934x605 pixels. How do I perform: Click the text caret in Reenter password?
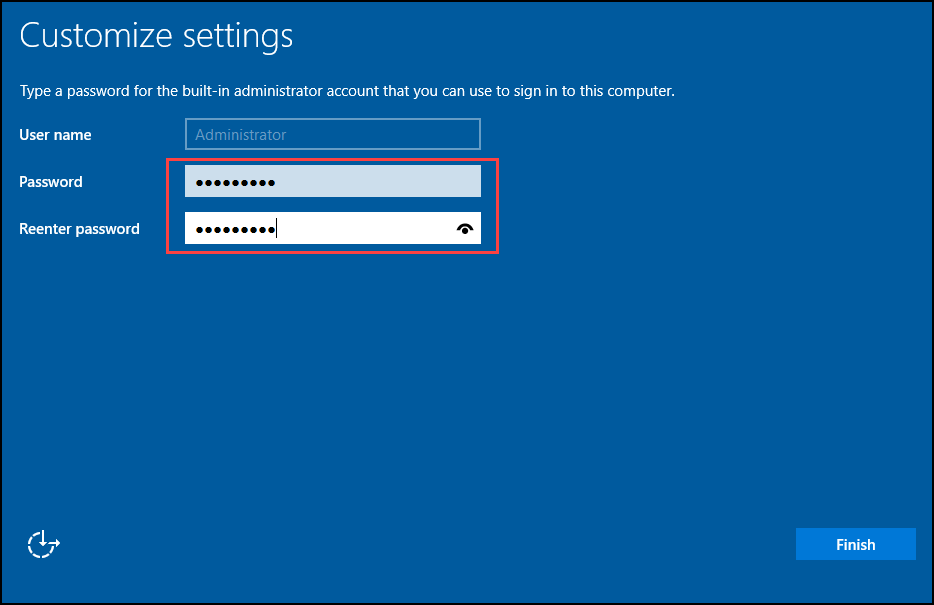coord(276,229)
